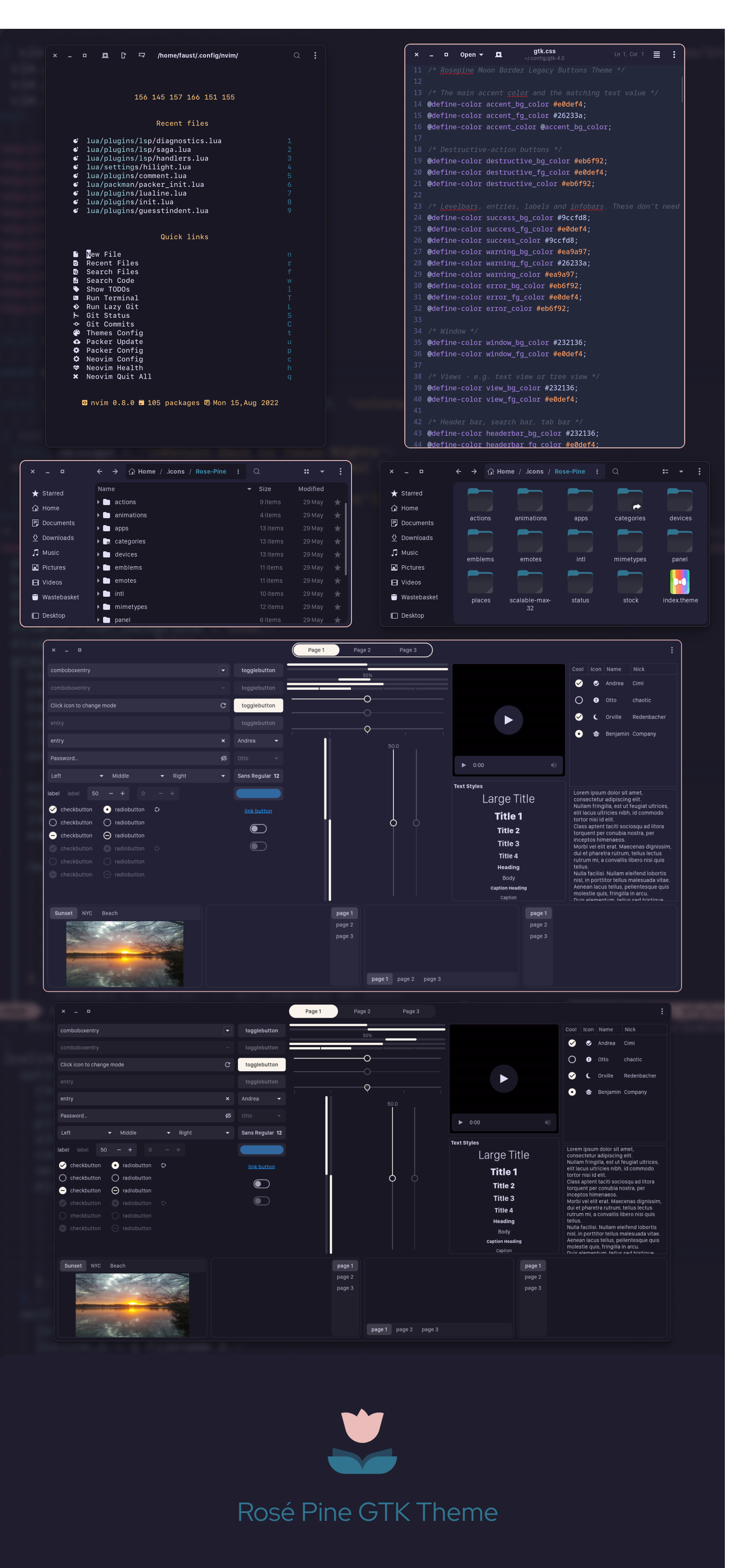
Task: Open the Open dropdown in the gtk.css editor
Action: 471,55
